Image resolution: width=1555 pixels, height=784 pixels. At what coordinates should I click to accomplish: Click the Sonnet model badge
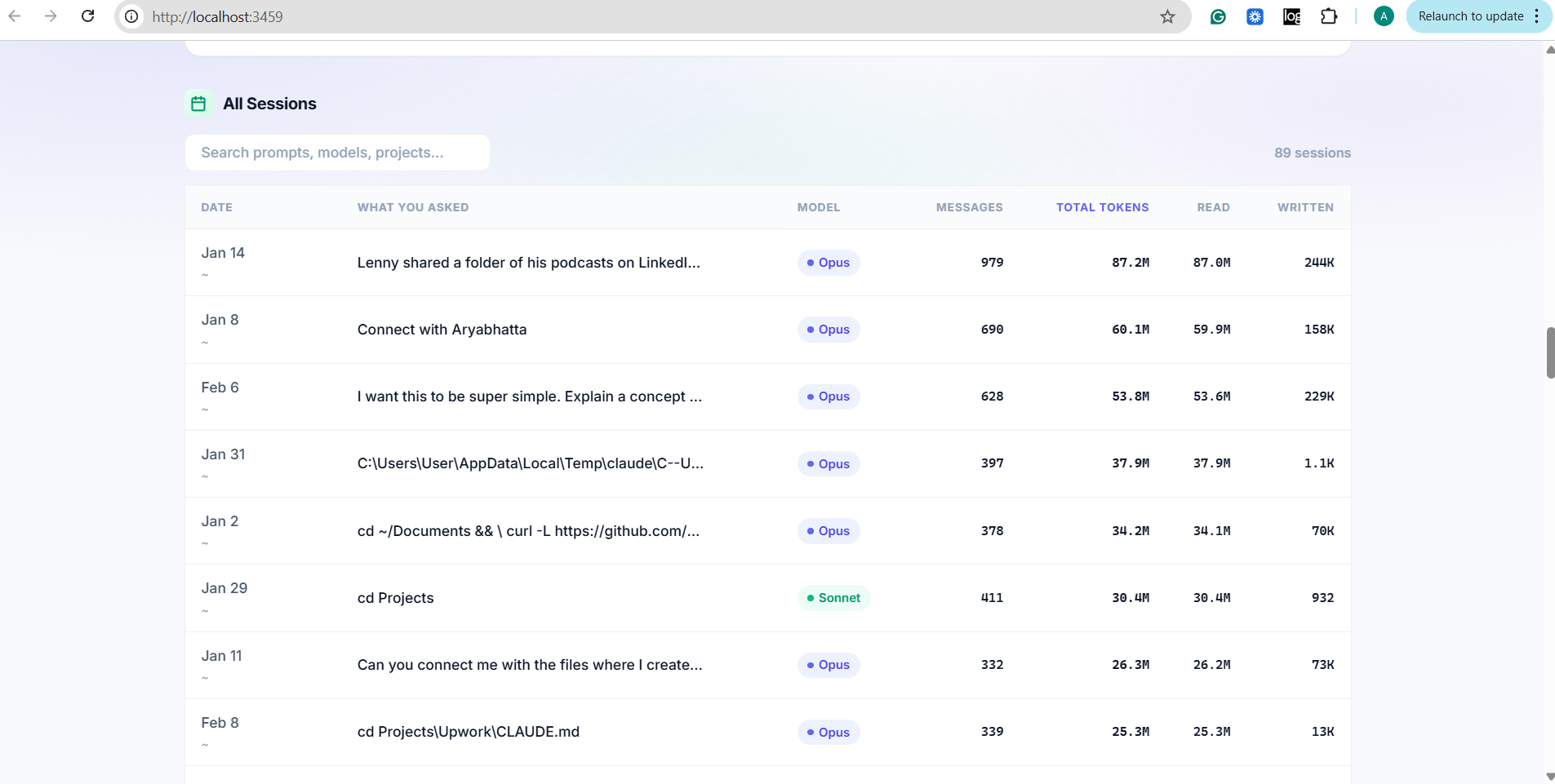833,597
